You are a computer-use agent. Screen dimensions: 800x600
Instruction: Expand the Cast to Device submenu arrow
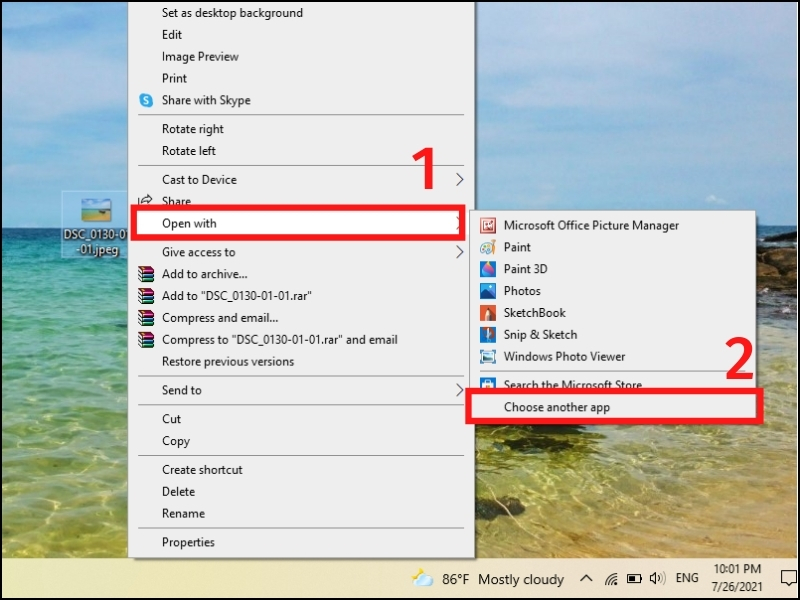click(x=460, y=180)
